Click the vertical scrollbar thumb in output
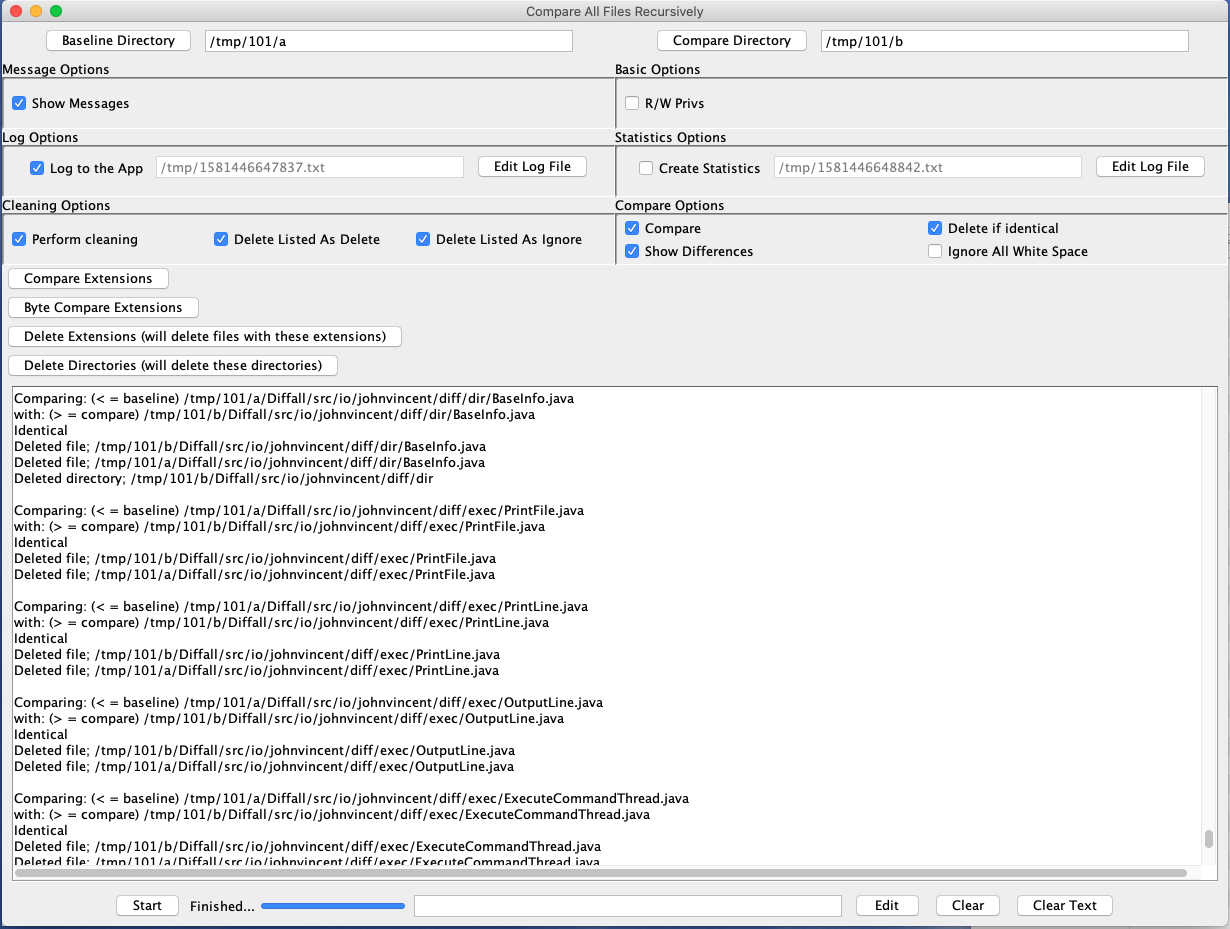The image size is (1230, 929). 1209,838
